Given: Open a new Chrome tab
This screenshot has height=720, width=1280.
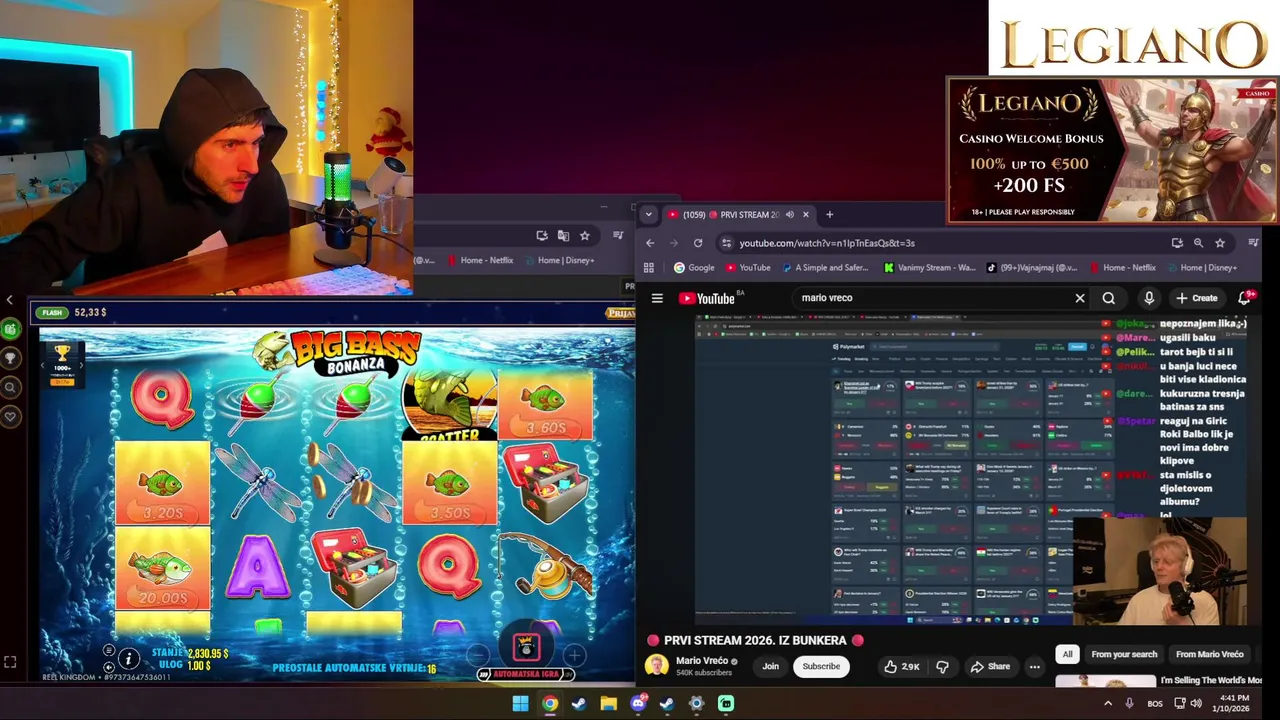Looking at the screenshot, I should 829,214.
